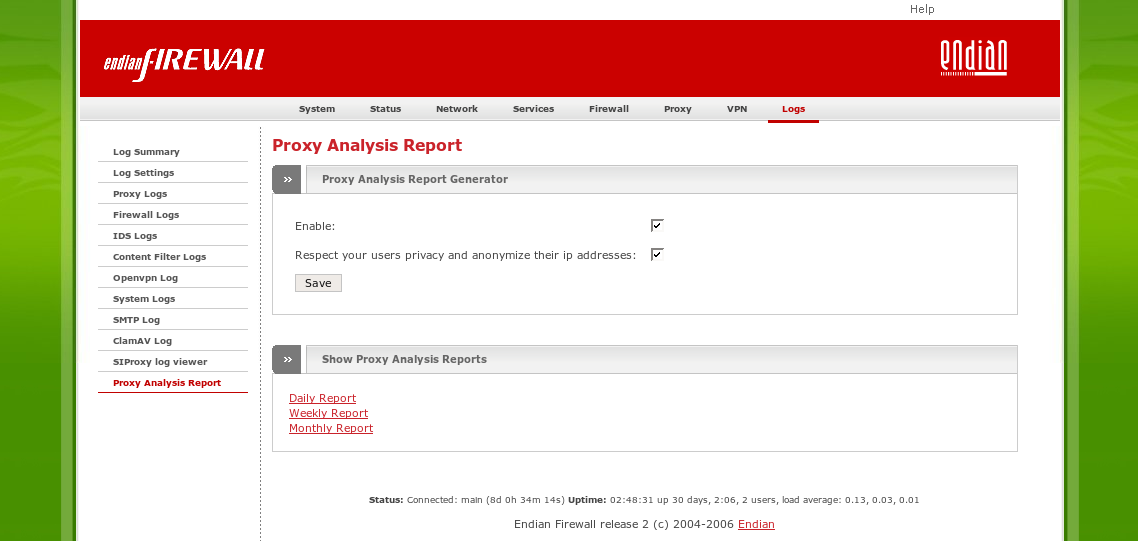
Task: Click the Endian Firewall release 2 footer text
Action: 624,524
